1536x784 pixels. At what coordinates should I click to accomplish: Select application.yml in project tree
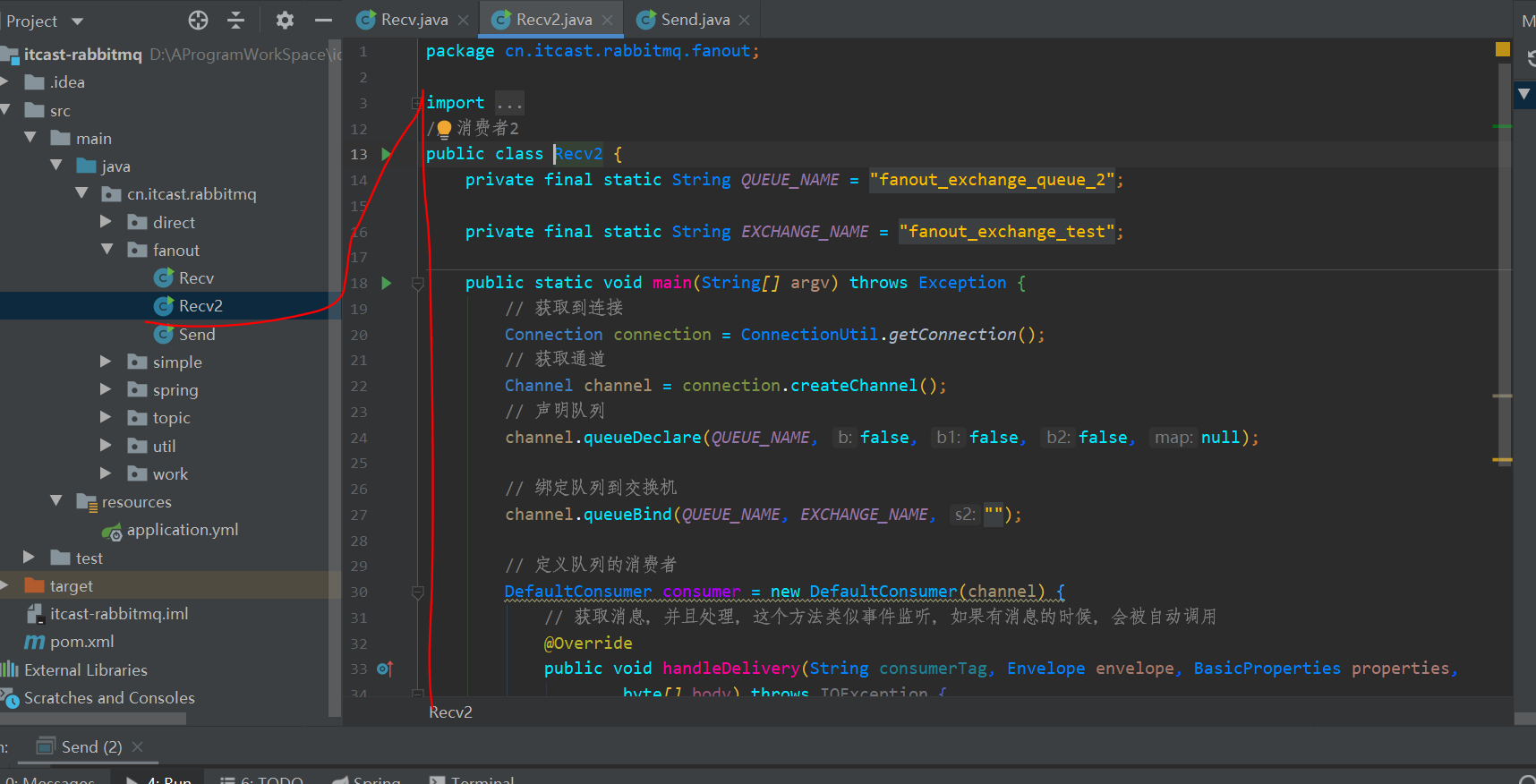pyautogui.click(x=182, y=530)
